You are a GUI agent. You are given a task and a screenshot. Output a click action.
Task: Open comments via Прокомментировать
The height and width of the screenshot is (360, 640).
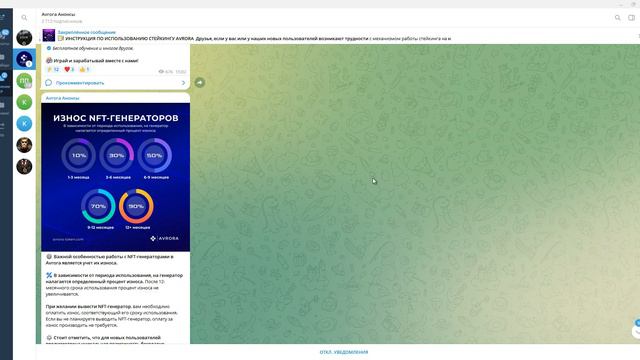[x=80, y=83]
